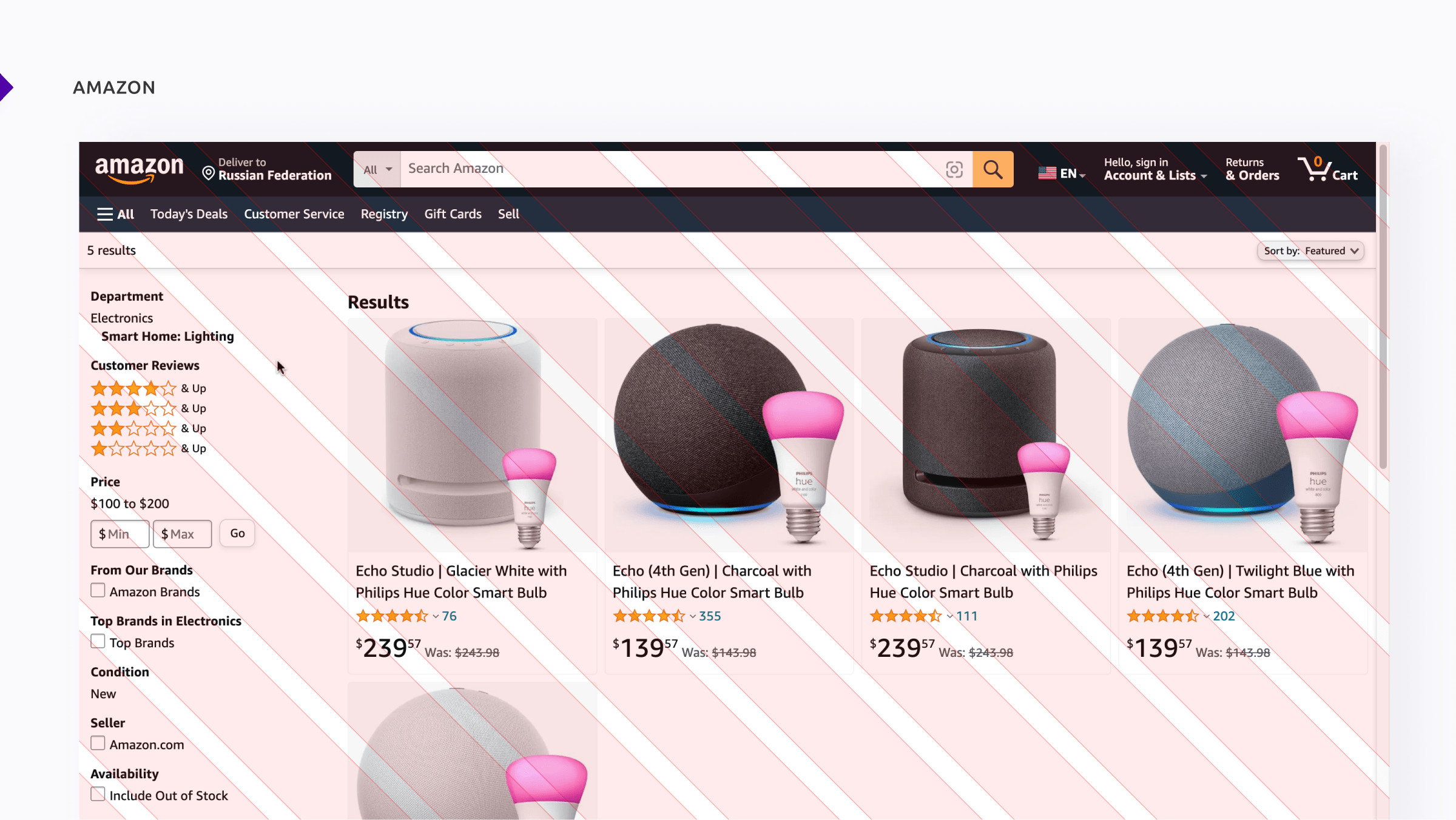Open Echo Studio Glacier White product link
The image size is (1456, 820).
(x=461, y=582)
